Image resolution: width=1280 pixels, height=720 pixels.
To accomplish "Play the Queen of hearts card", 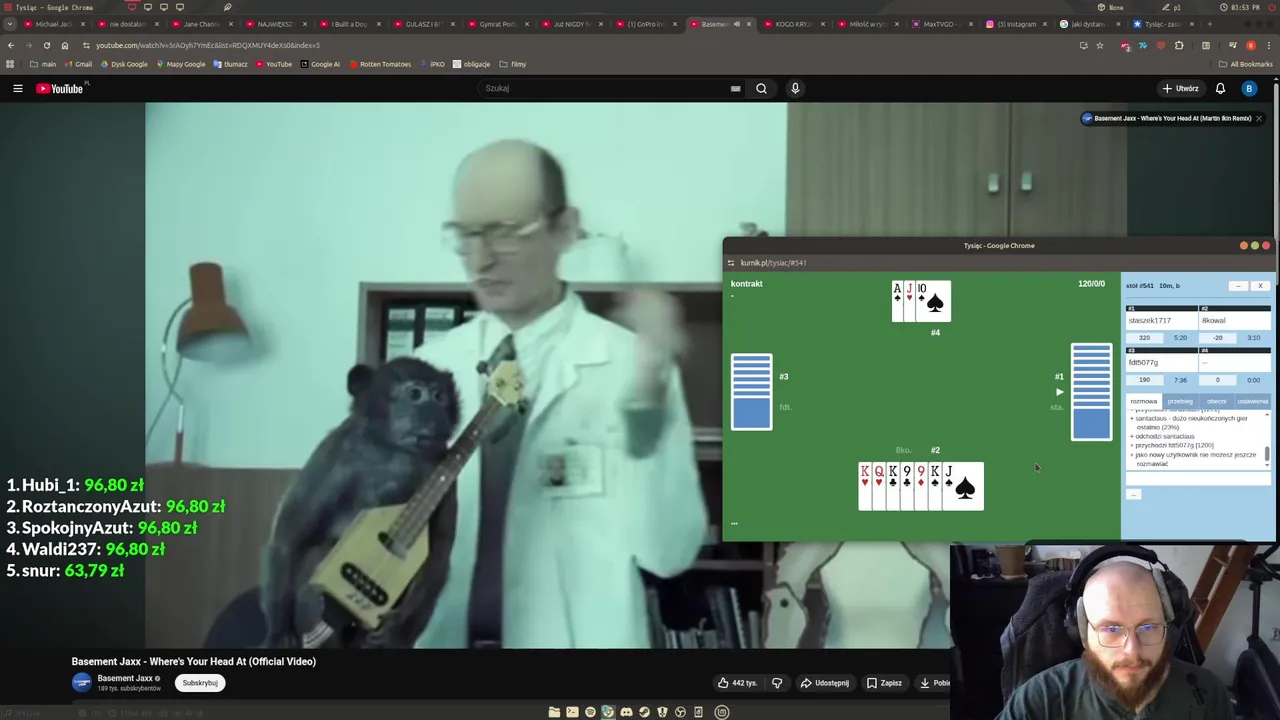I will [878, 486].
